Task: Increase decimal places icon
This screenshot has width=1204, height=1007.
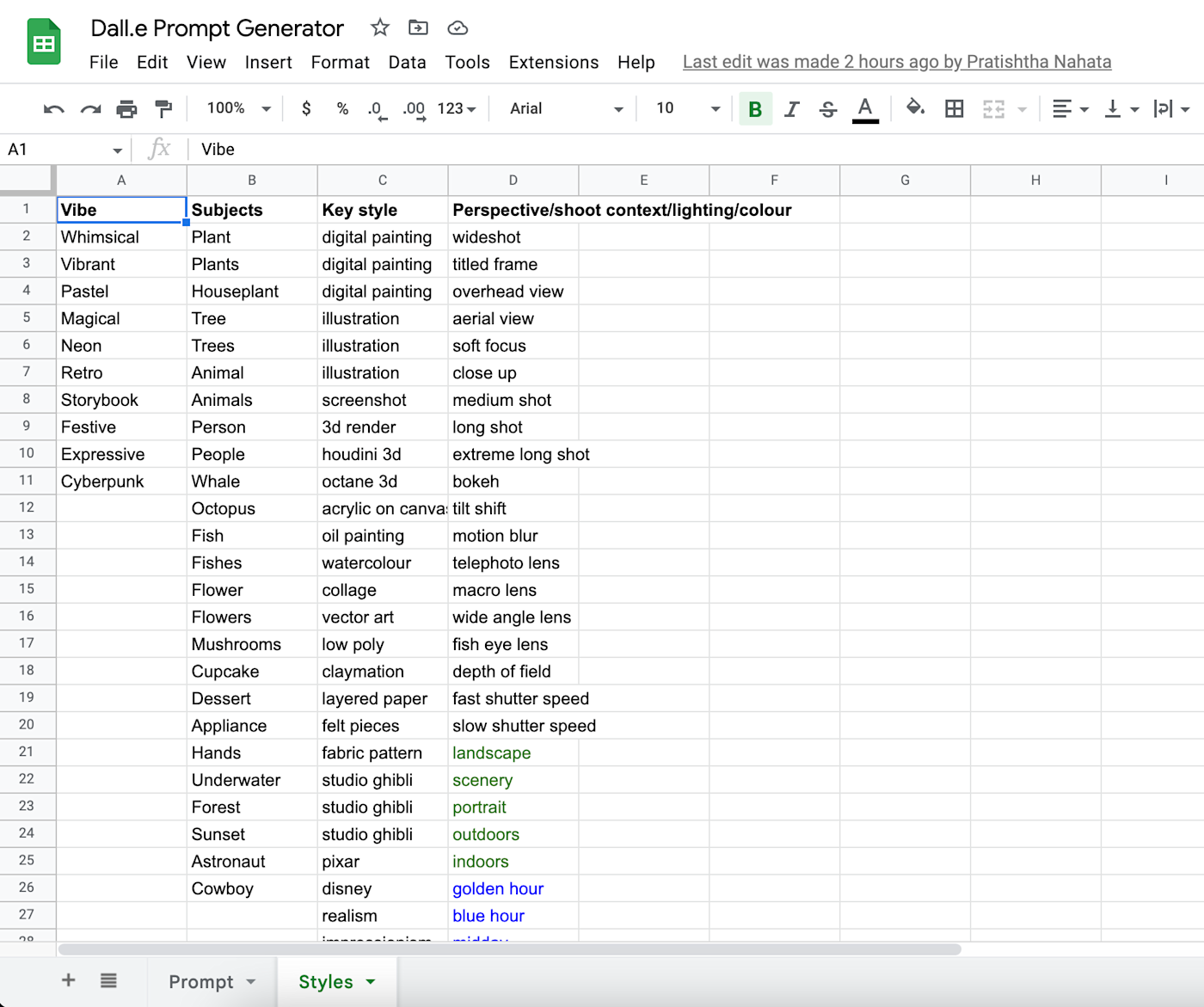Action: coord(415,109)
